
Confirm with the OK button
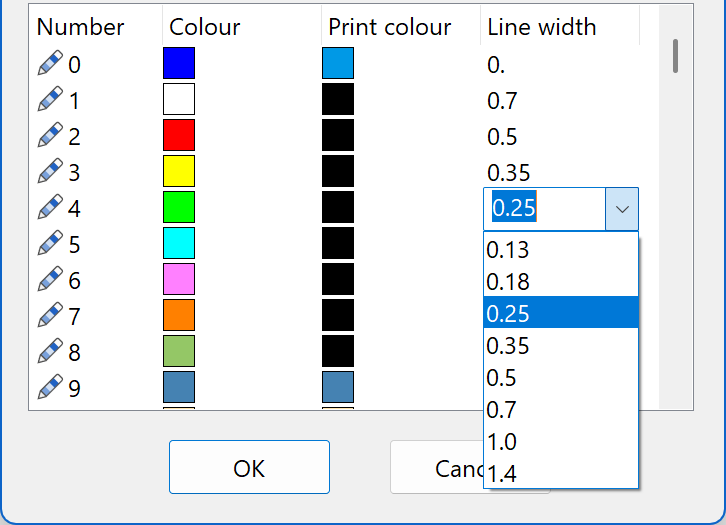(249, 467)
